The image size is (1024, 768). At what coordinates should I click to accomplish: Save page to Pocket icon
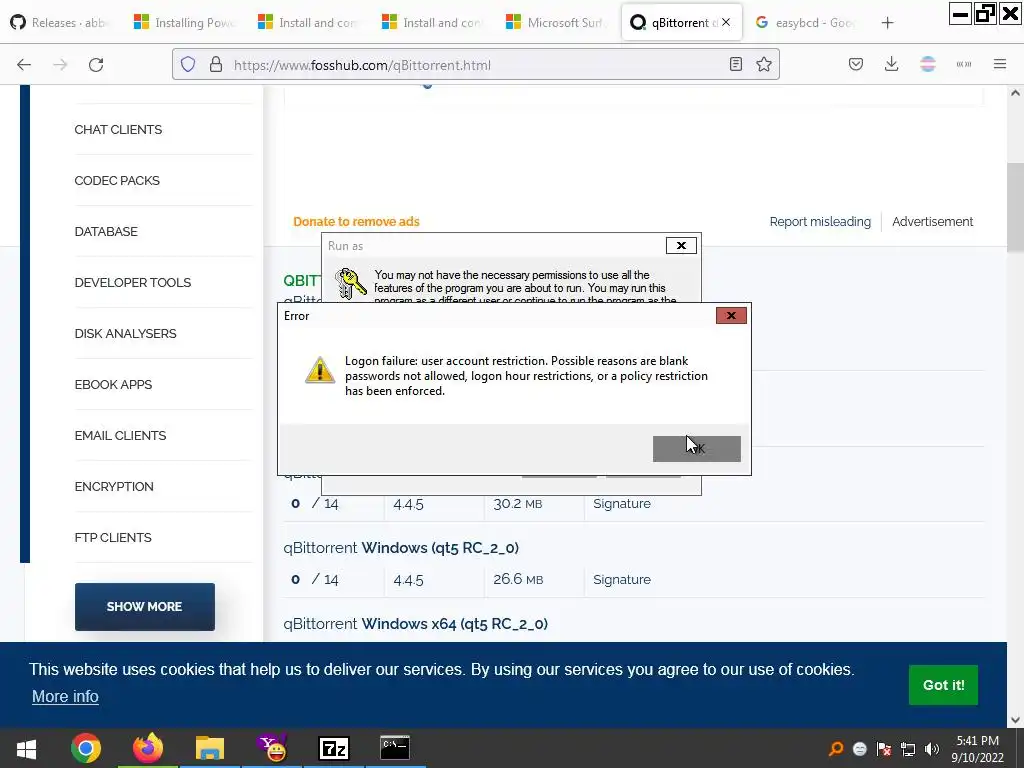(x=856, y=64)
